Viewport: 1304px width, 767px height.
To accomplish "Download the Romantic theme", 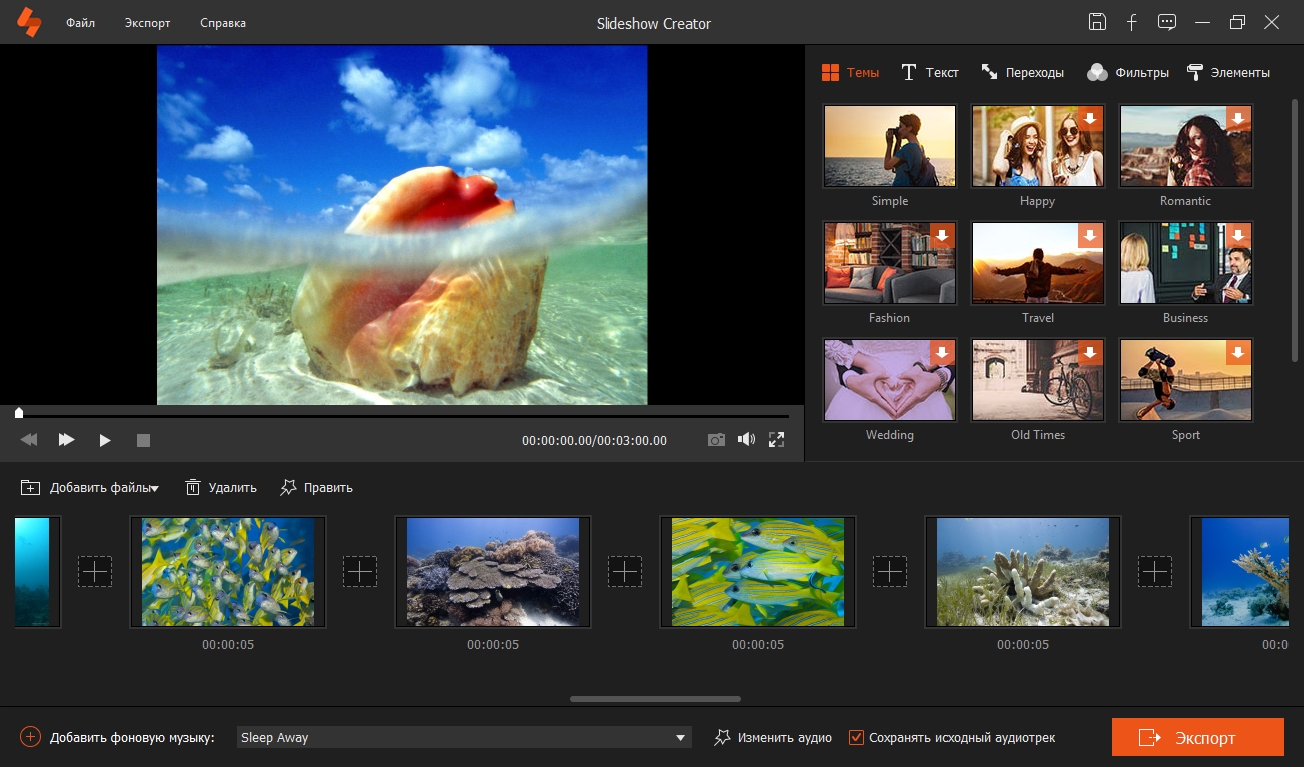I will point(1238,118).
